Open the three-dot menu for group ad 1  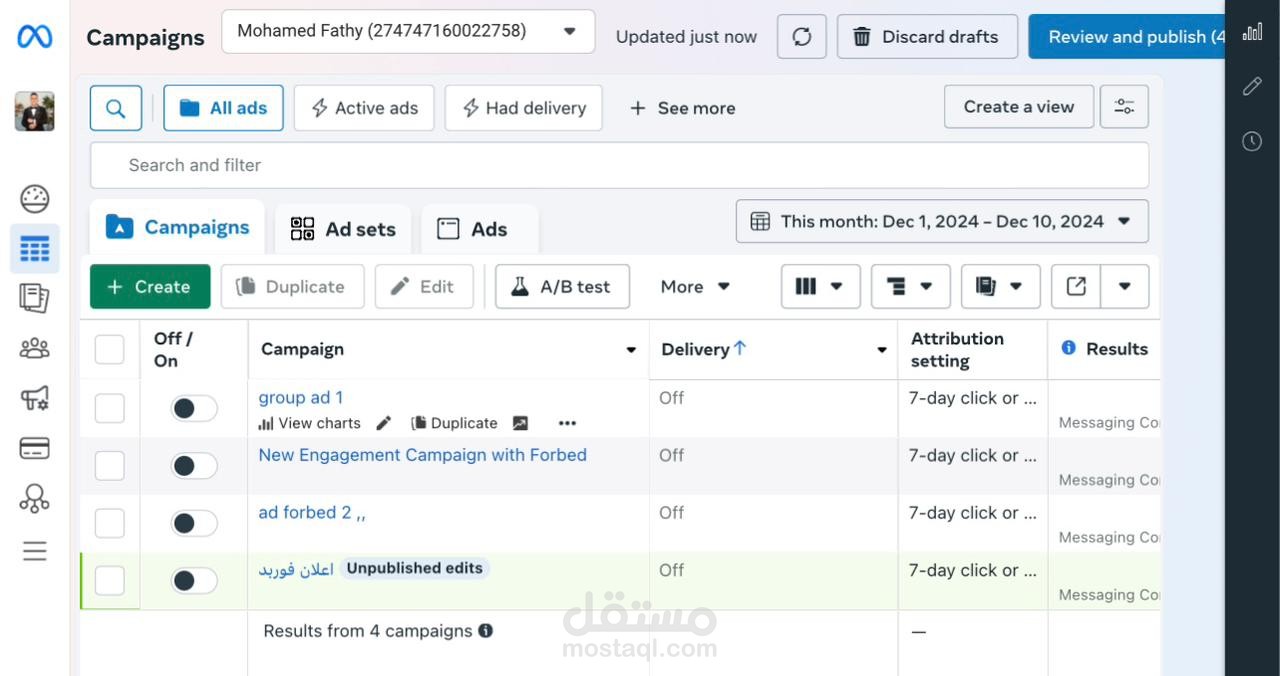(x=567, y=423)
